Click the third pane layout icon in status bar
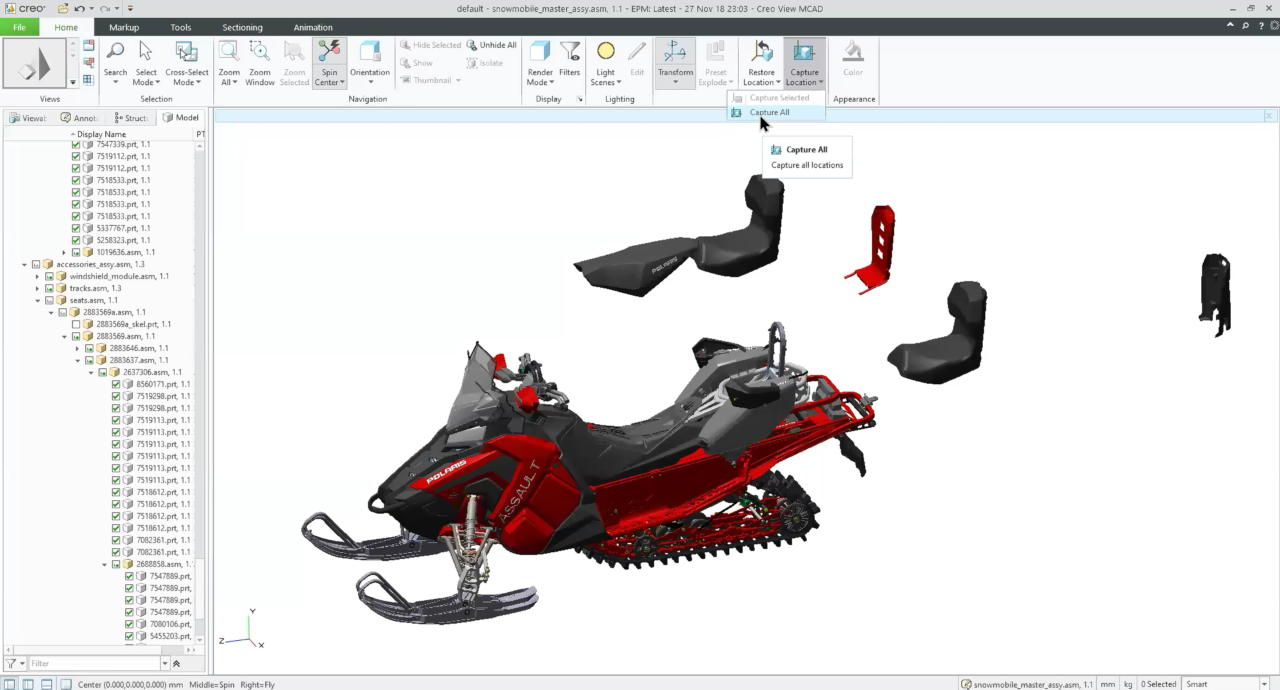 [47, 684]
